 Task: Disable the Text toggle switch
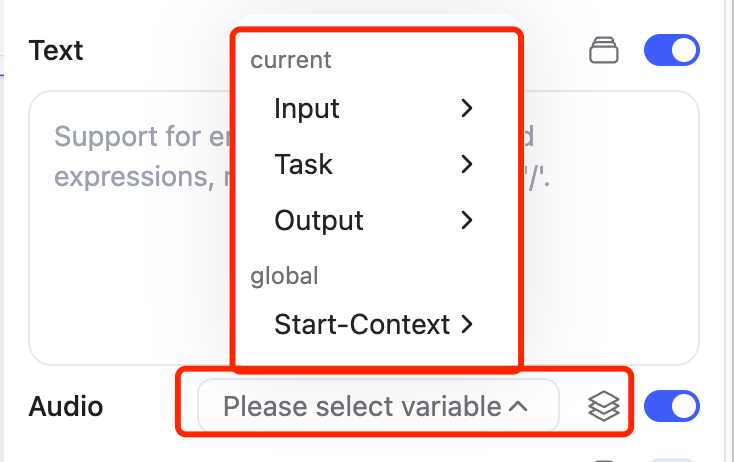click(671, 50)
